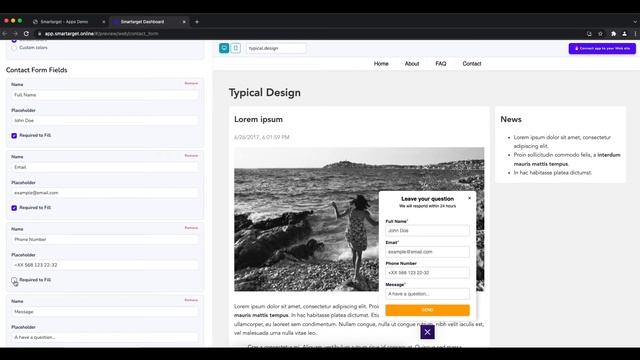The height and width of the screenshot is (360, 640).
Task: Switch to mobile preview icon
Action: (236, 48)
